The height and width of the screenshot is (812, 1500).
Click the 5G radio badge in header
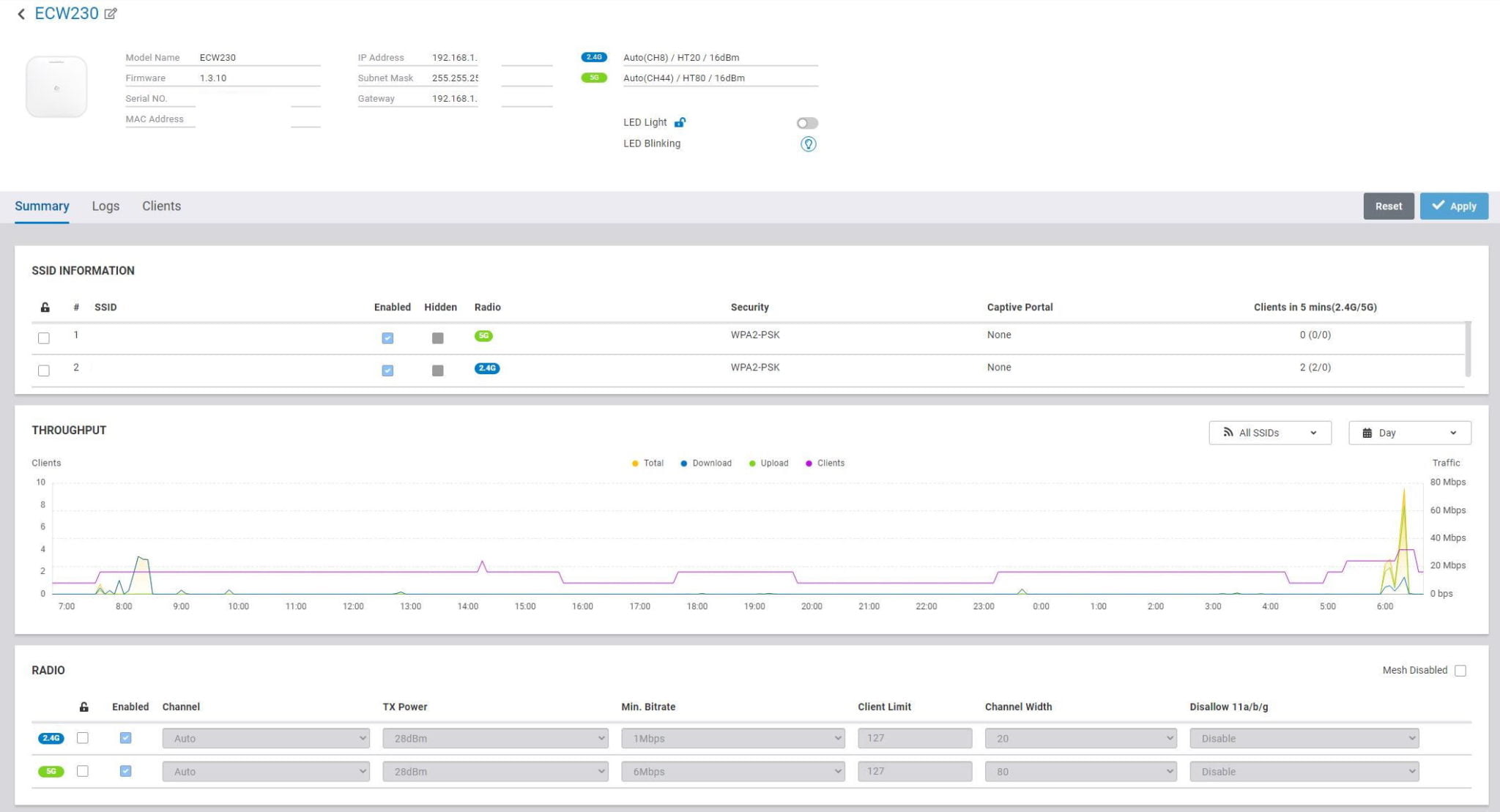pyautogui.click(x=593, y=78)
